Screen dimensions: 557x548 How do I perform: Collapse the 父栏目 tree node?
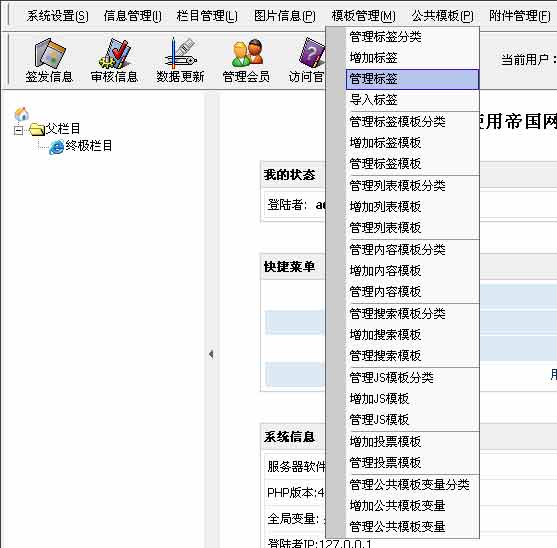18,130
